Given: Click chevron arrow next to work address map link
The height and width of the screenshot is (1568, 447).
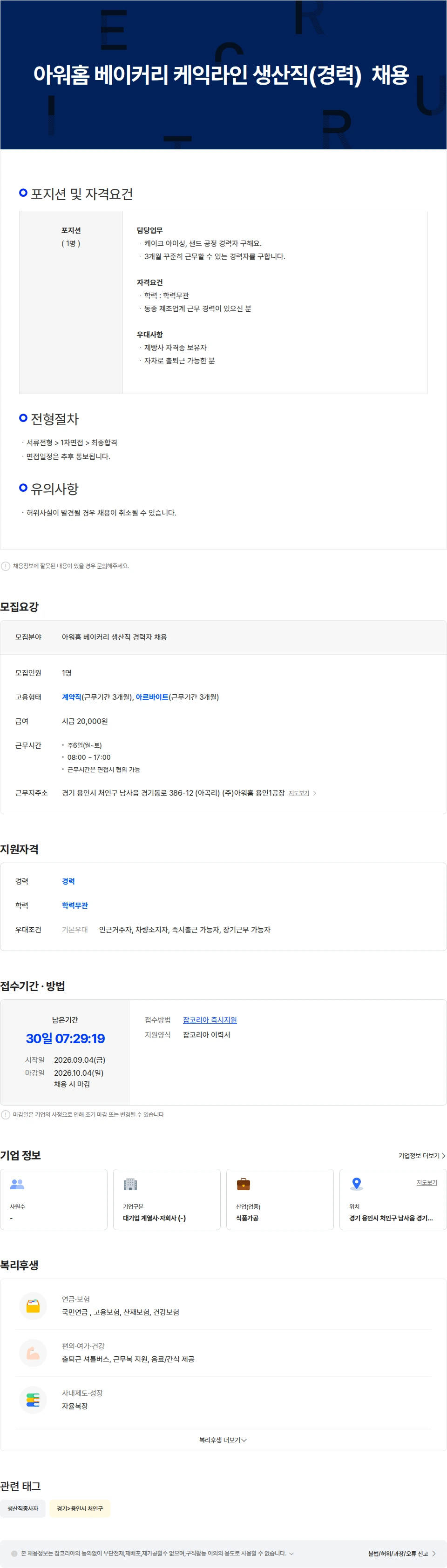Looking at the screenshot, I should 314,793.
